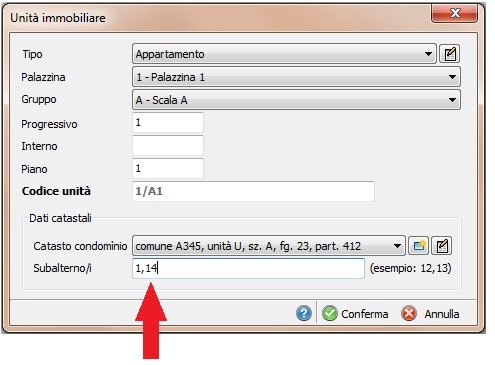Click the Palazzina label

[43, 77]
